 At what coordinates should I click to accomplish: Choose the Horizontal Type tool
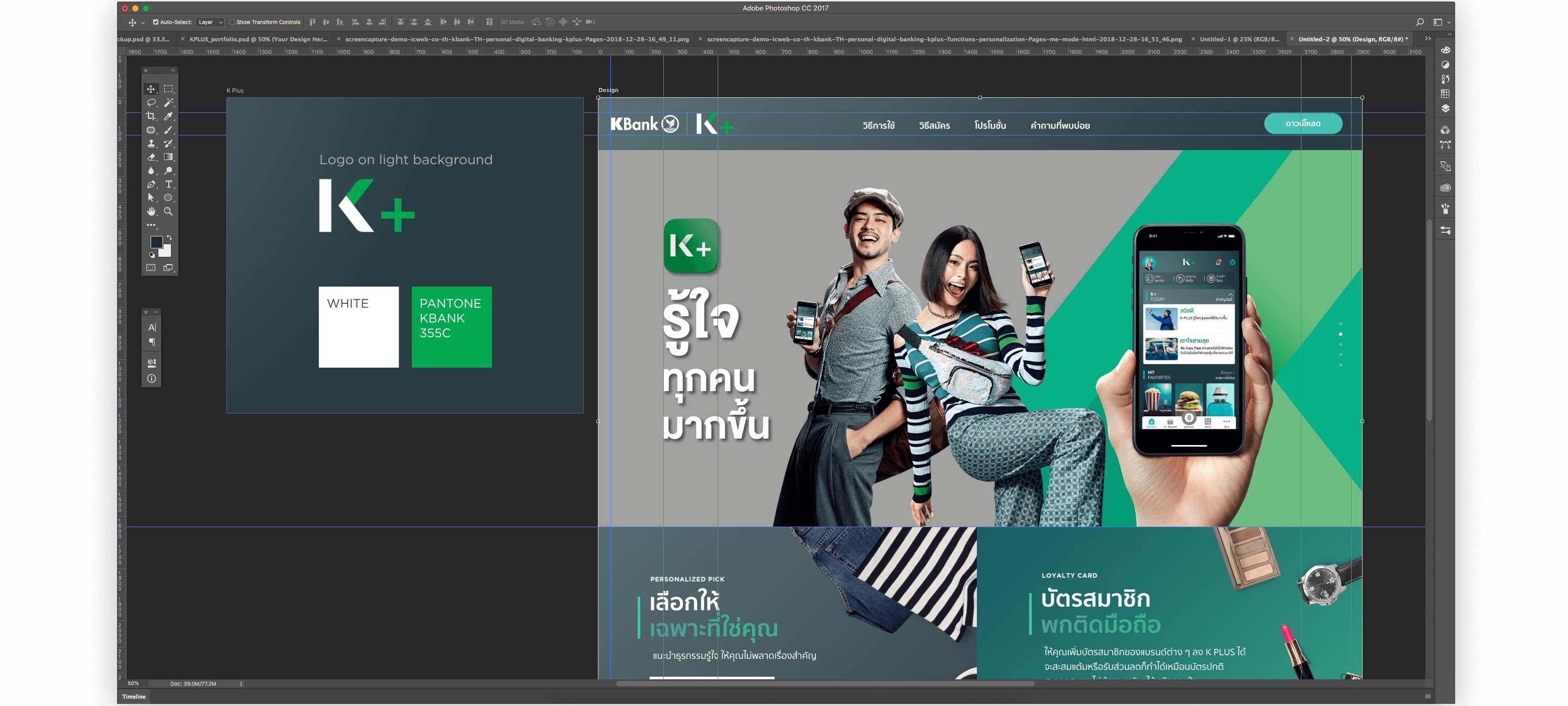[169, 184]
